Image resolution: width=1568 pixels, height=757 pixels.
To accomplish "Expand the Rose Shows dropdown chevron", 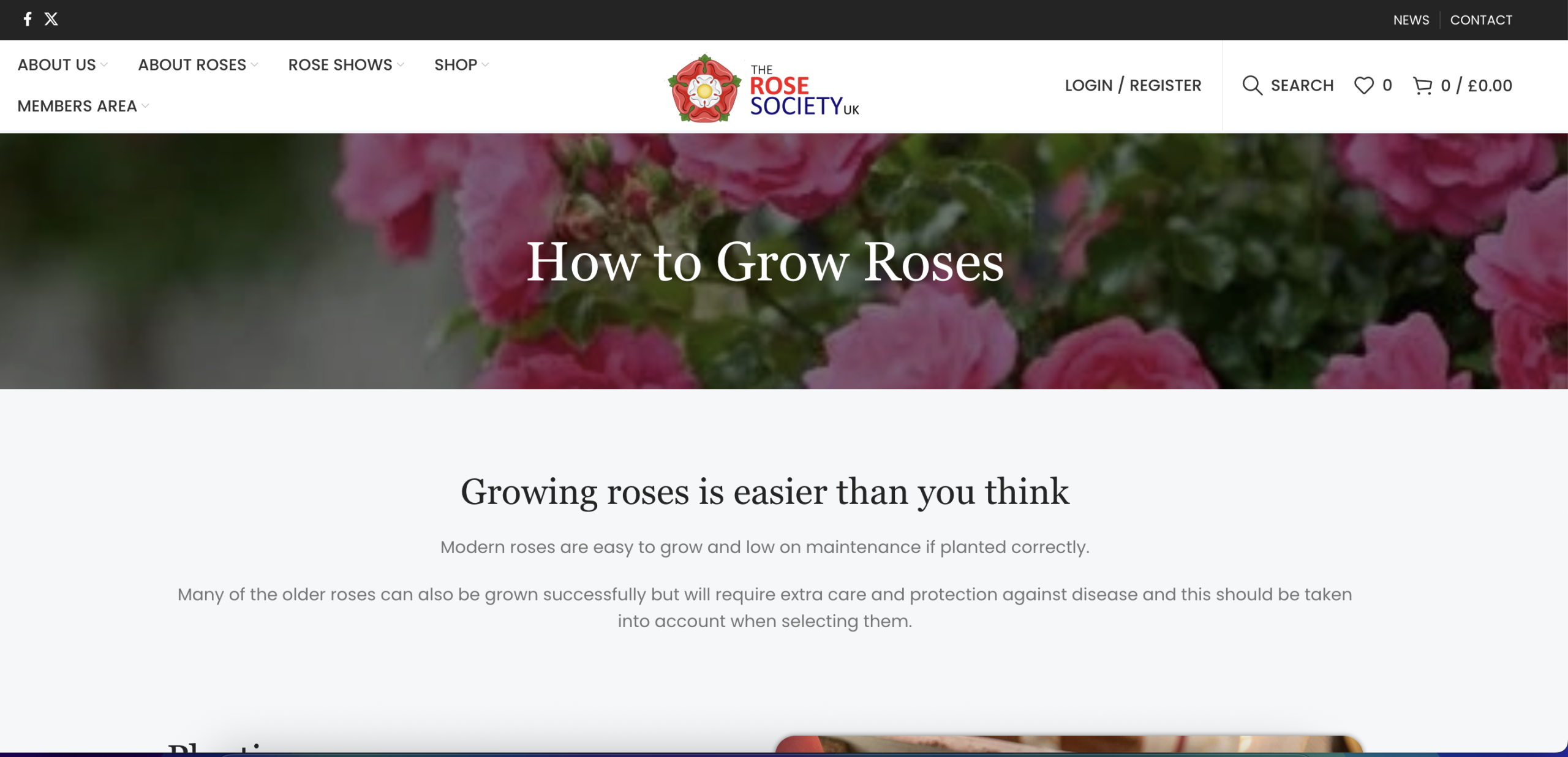I will (401, 65).
